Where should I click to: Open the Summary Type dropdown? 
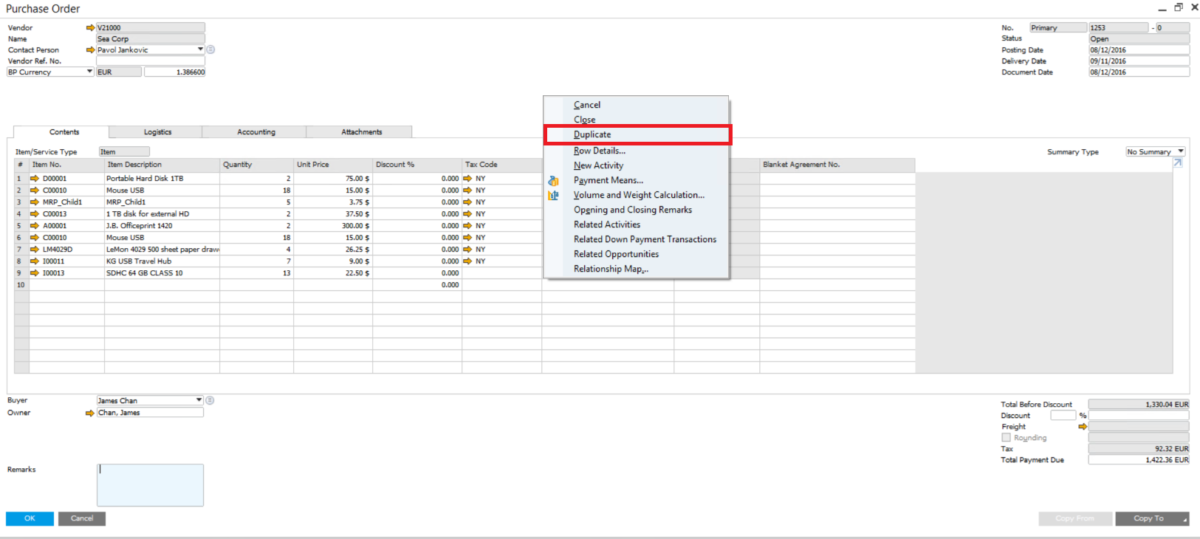pyautogui.click(x=1180, y=151)
